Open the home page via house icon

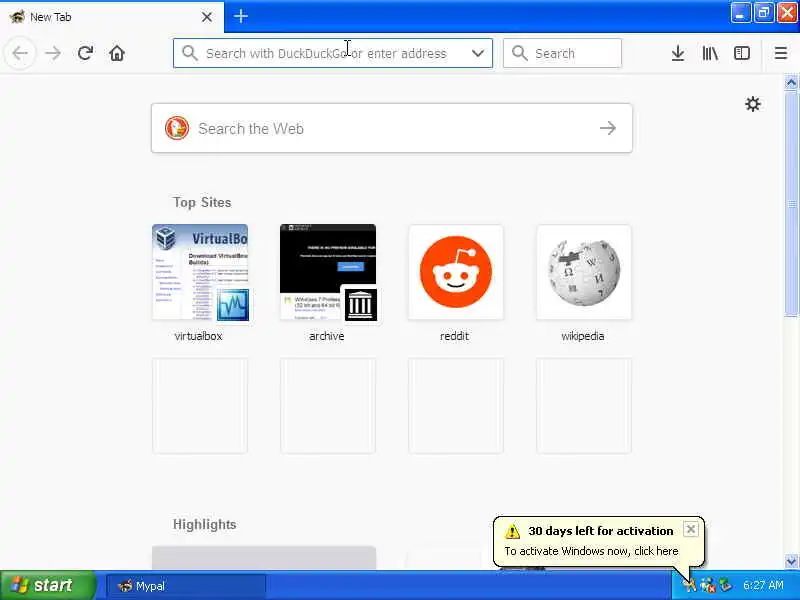(x=117, y=53)
